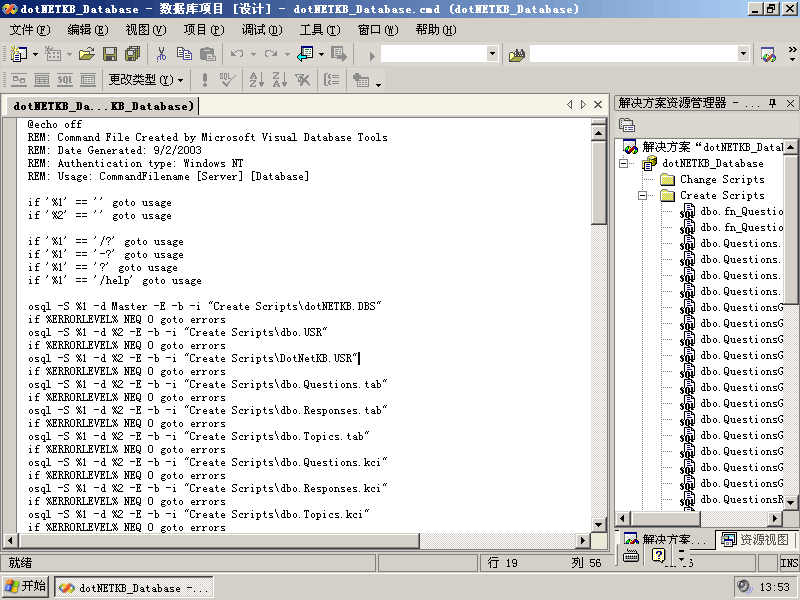
Task: Click the Sort Descending Z-A icon
Action: (x=280, y=80)
